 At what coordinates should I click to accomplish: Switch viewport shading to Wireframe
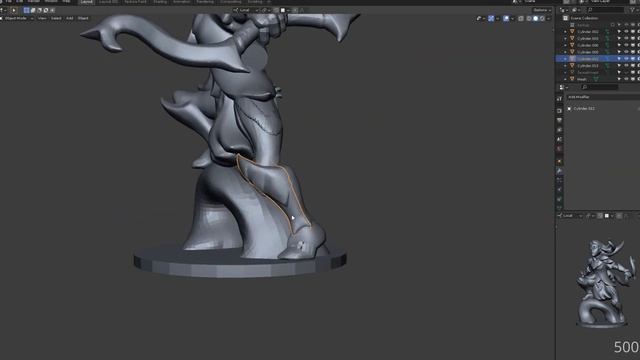click(x=529, y=18)
